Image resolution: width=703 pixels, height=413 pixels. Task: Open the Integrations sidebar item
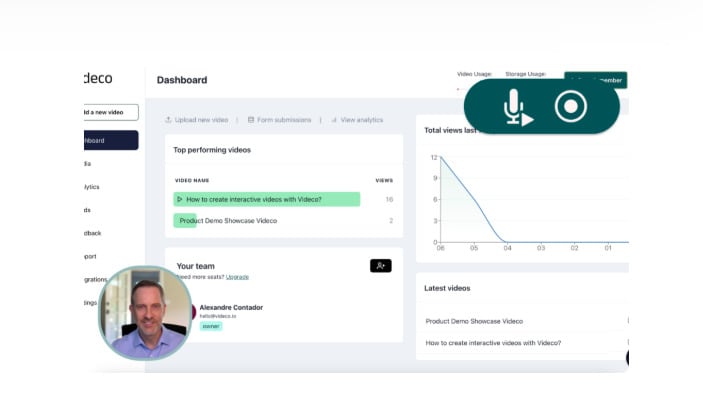(93, 279)
